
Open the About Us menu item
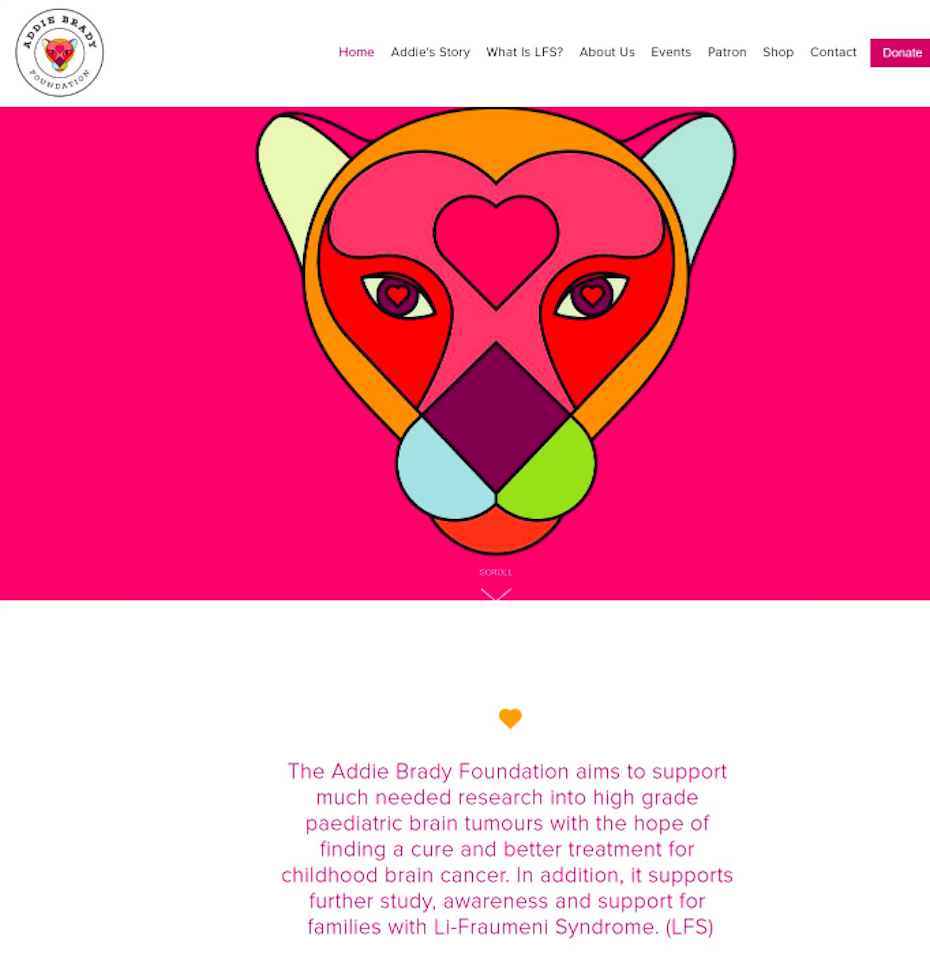[x=607, y=52]
